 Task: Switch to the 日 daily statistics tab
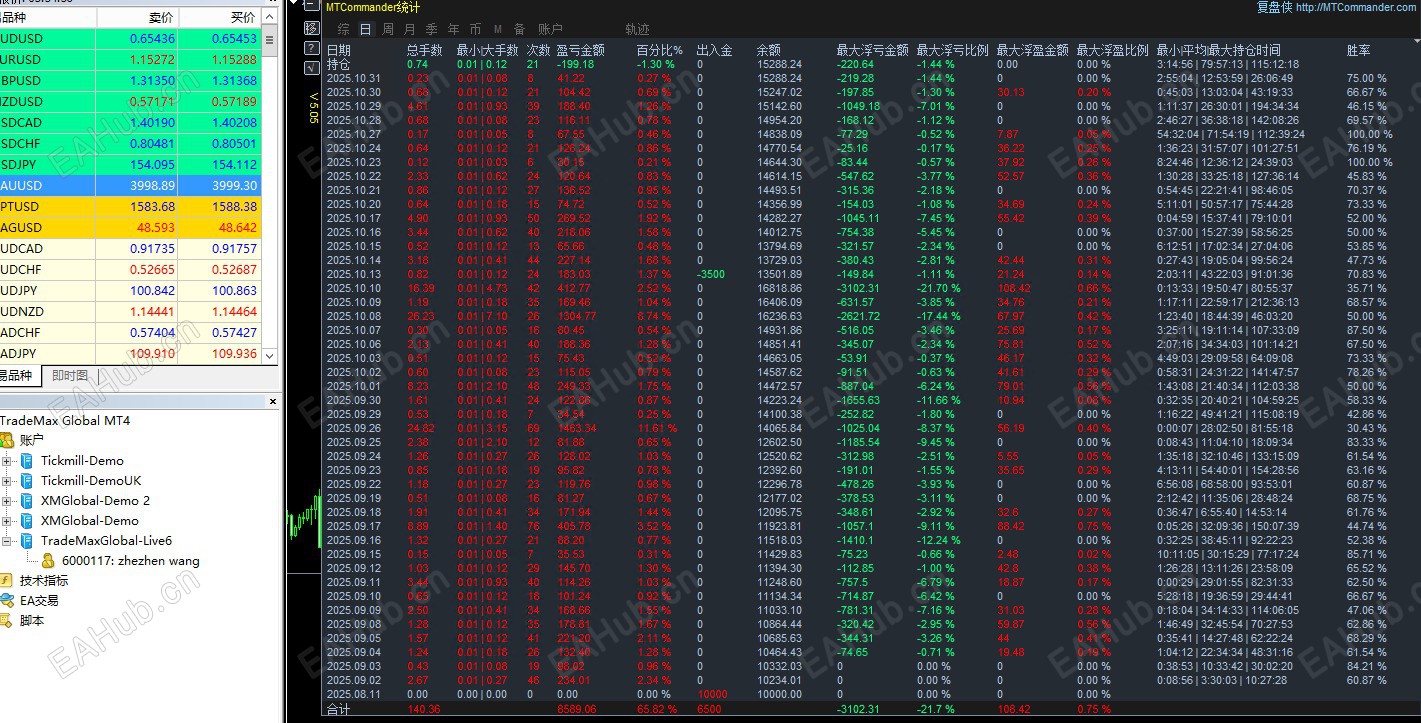tap(366, 30)
